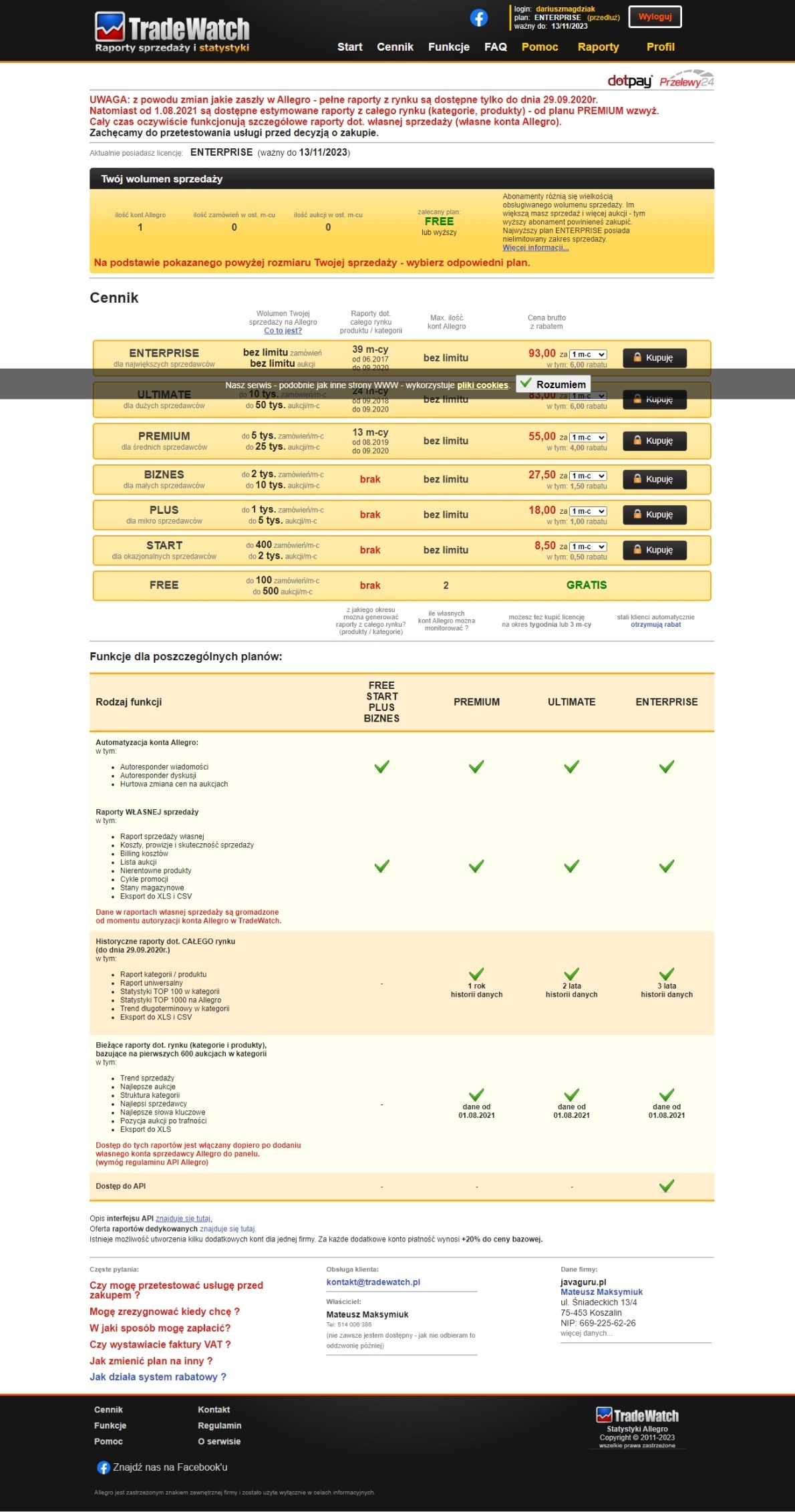Click the footer Pomoc link

108,1442
